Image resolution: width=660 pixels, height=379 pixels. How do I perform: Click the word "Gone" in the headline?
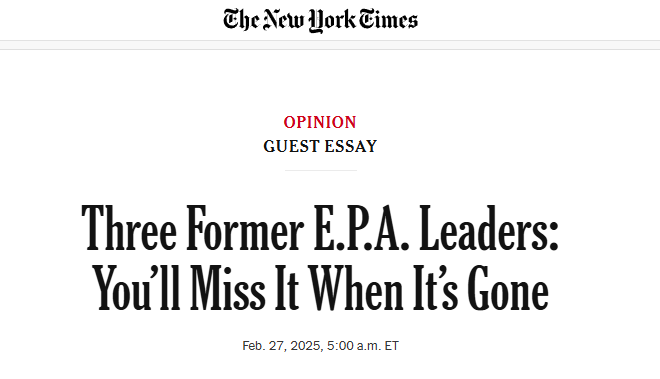[x=508, y=288]
